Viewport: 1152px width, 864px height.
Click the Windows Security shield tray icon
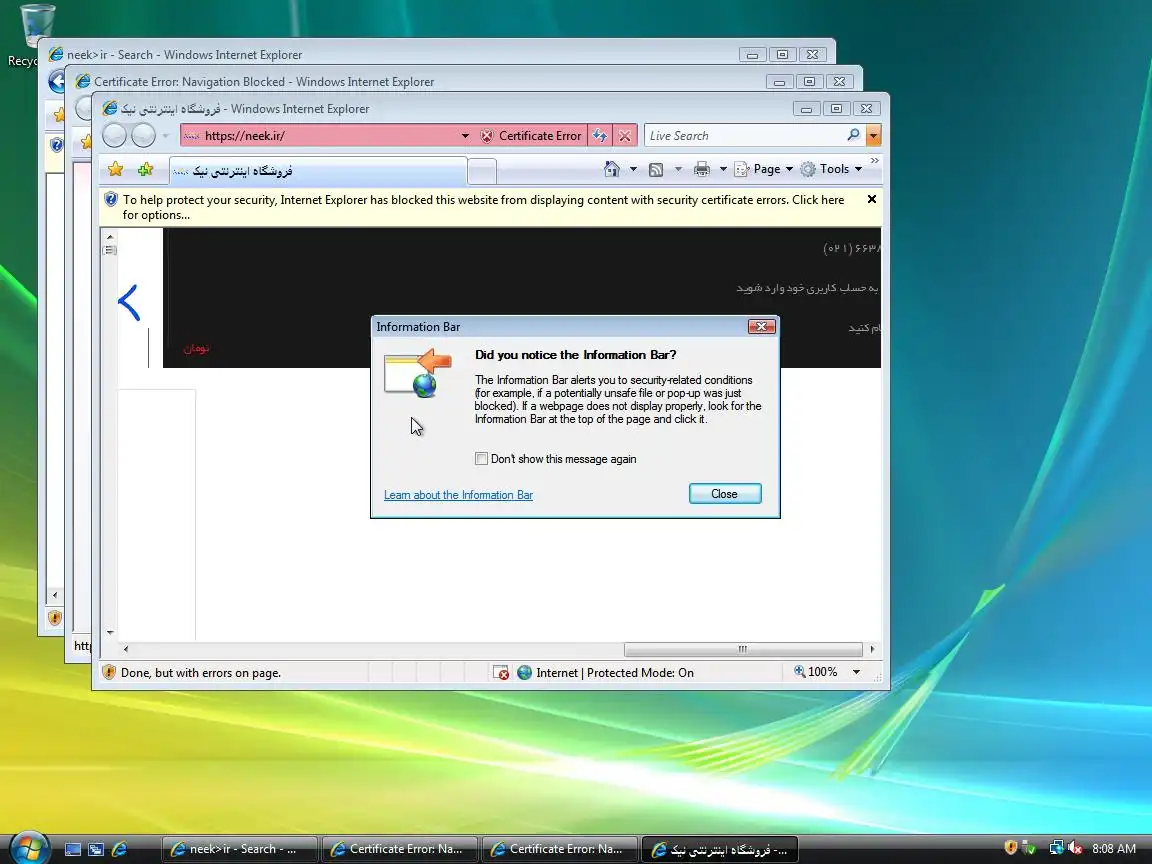(1011, 848)
